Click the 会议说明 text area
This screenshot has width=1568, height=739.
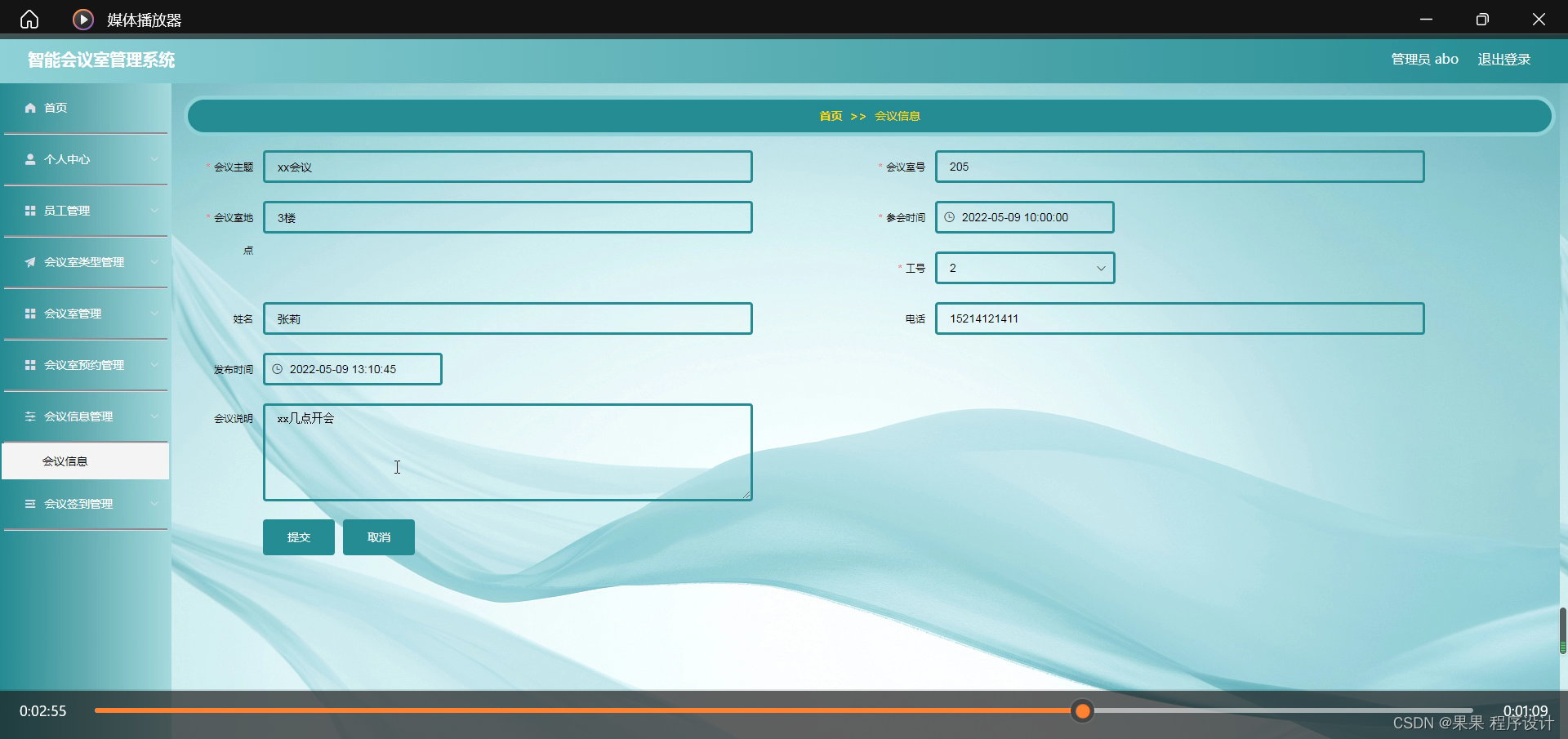pyautogui.click(x=508, y=452)
